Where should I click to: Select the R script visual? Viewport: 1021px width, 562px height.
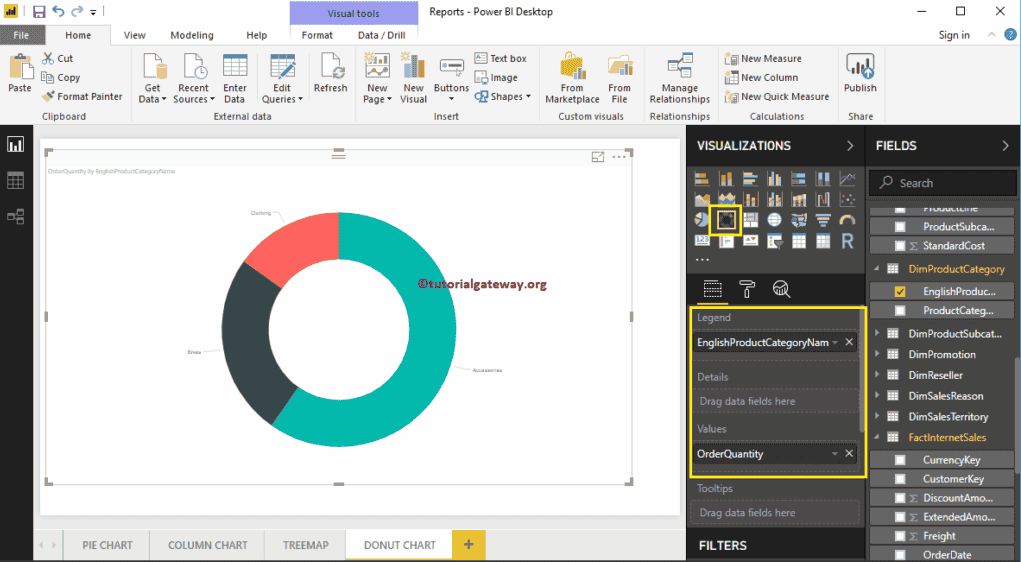click(847, 241)
